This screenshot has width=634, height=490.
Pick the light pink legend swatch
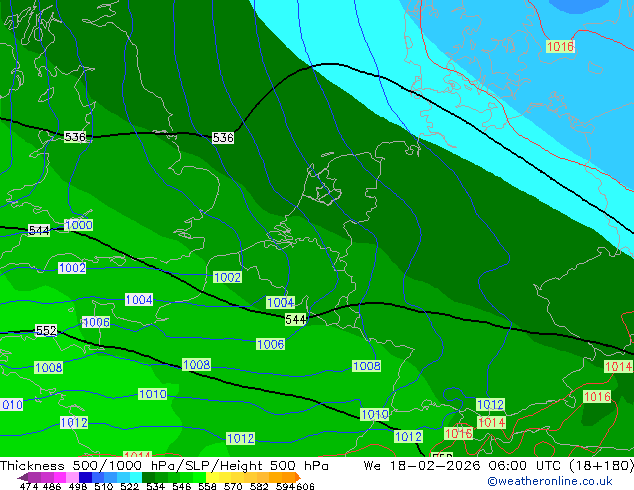pos(72,477)
